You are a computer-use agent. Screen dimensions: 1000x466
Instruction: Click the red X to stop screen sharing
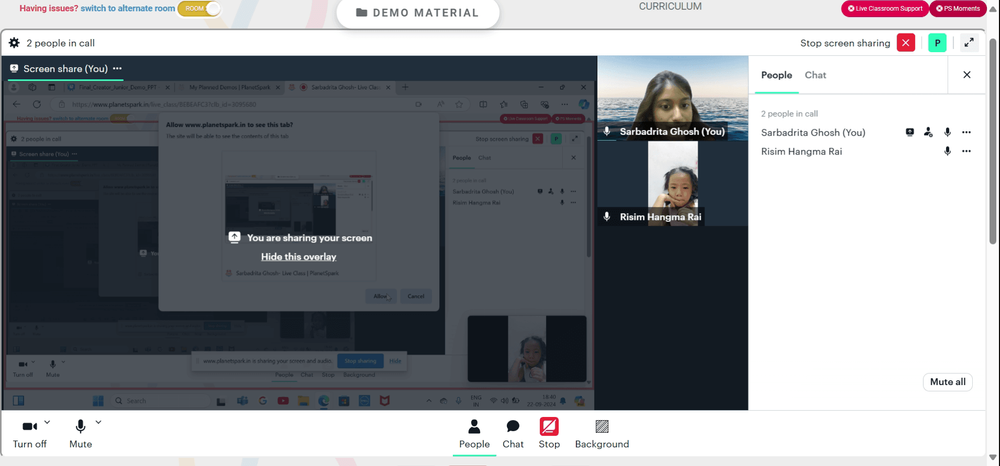[906, 43]
